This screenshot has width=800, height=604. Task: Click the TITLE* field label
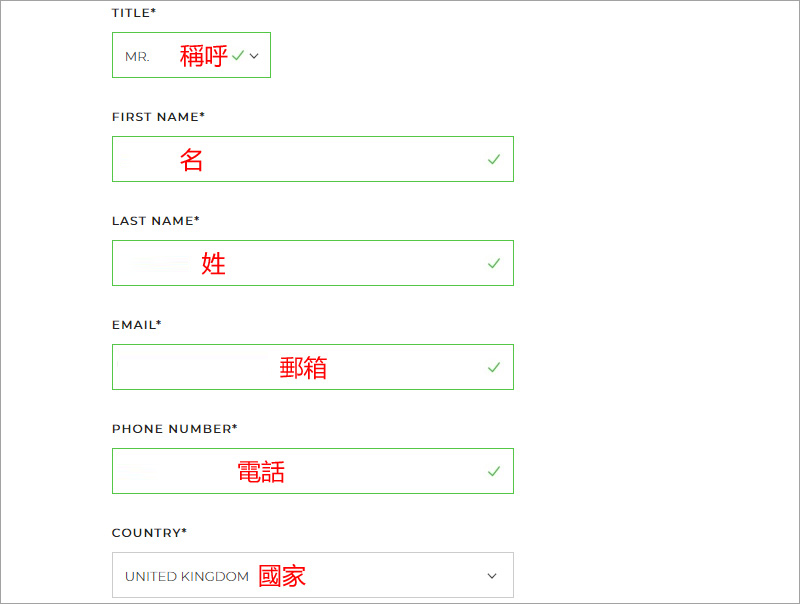point(134,13)
